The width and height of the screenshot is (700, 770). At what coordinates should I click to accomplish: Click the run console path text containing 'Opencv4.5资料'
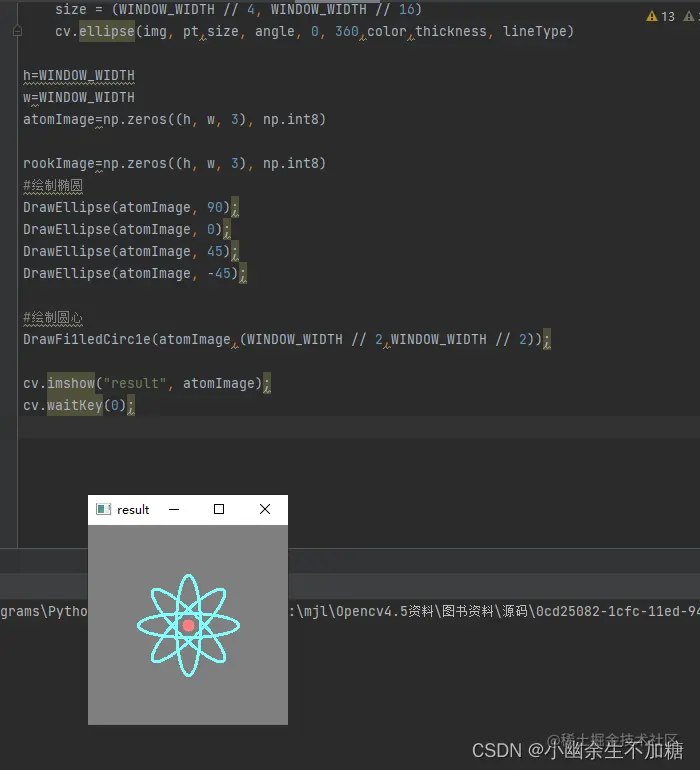[494, 611]
